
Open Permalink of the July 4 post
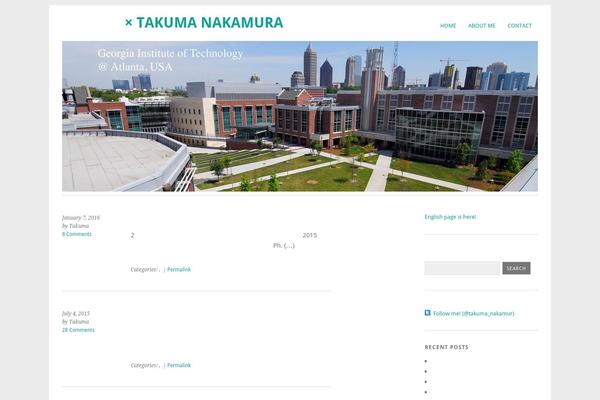pyautogui.click(x=179, y=365)
